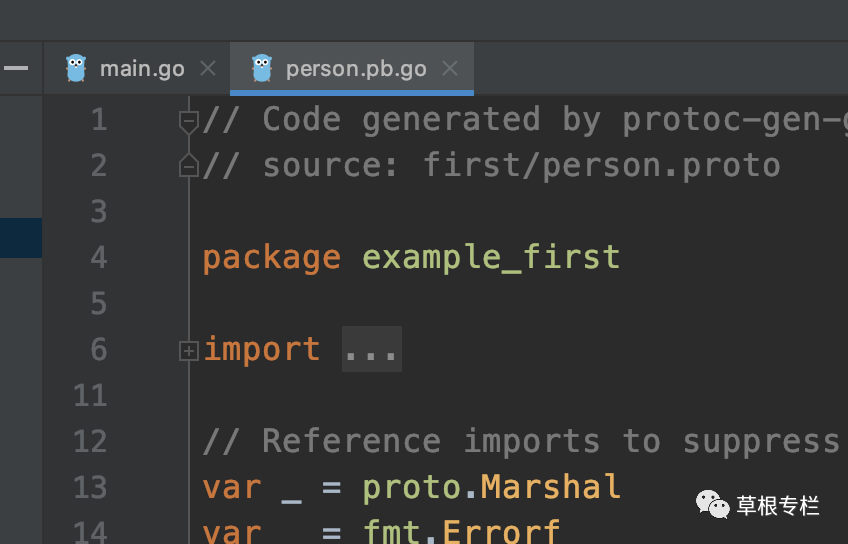Click the WeChat logo watermark icon
This screenshot has width=848, height=544.
click(713, 505)
